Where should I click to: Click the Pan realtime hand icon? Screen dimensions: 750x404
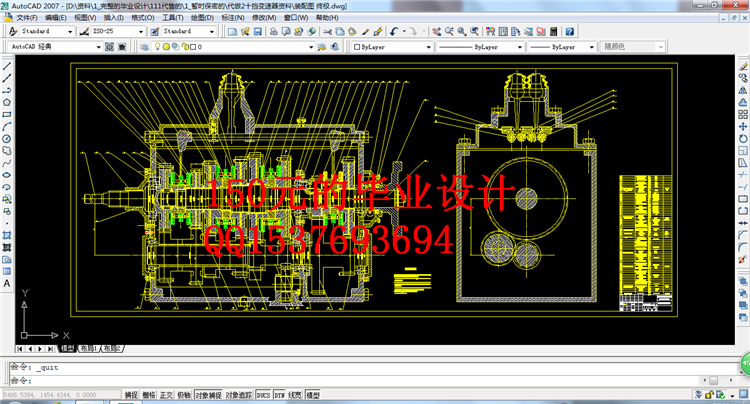coord(437,32)
